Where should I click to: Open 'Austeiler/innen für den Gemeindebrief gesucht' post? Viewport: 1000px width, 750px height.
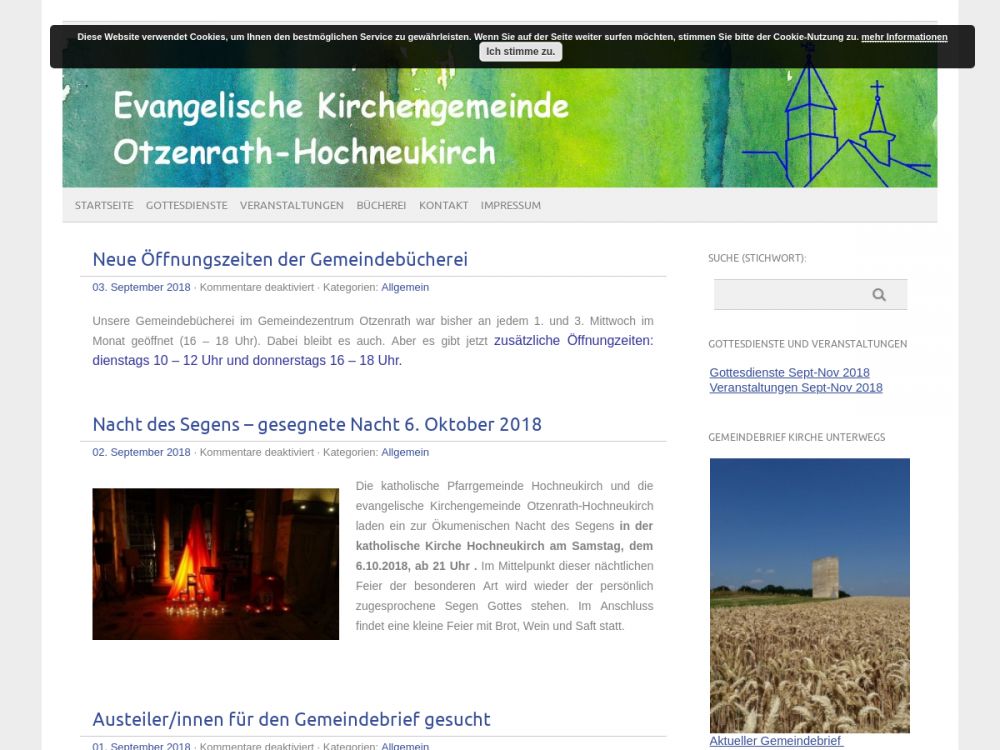(x=291, y=719)
